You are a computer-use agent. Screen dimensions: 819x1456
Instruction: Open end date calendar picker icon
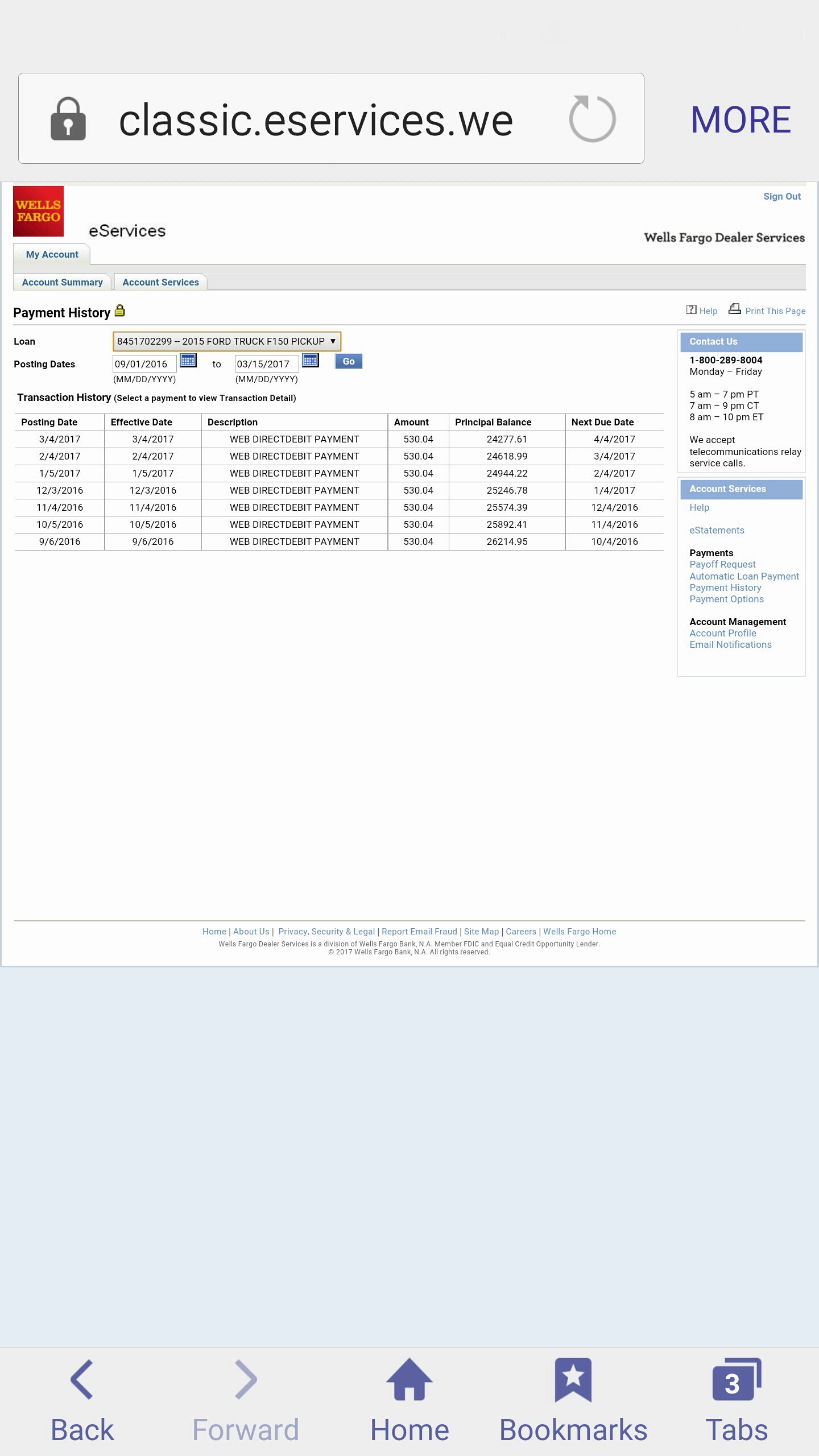click(x=310, y=361)
